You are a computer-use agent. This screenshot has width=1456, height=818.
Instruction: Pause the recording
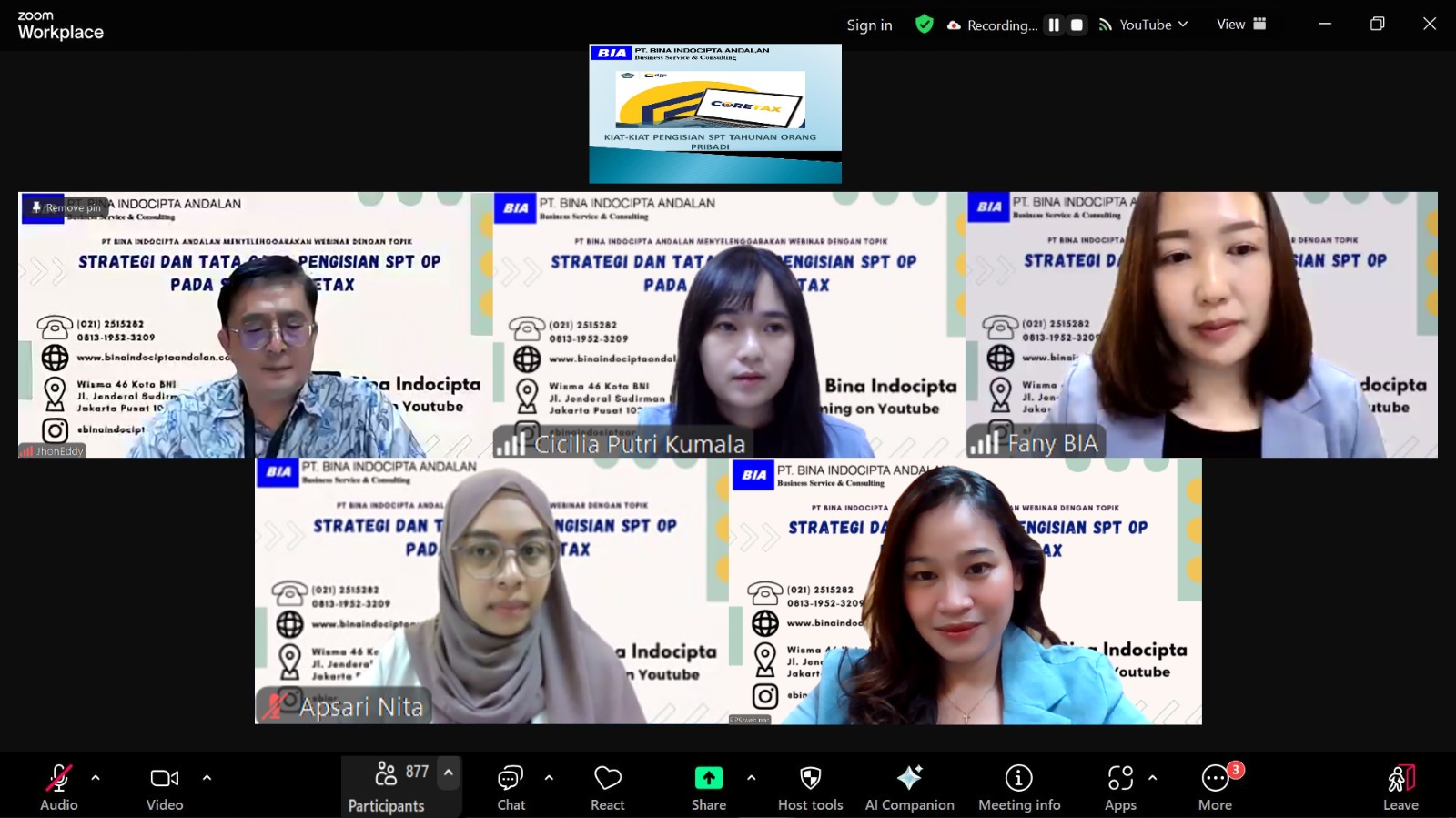pyautogui.click(x=1054, y=25)
